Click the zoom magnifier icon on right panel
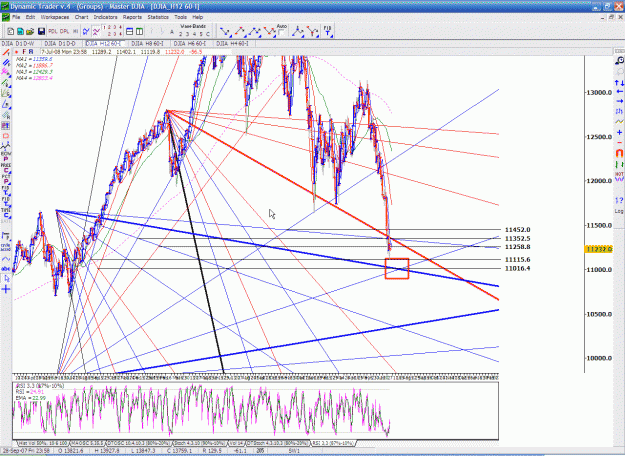Image resolution: width=625 pixels, height=456 pixels. (619, 61)
